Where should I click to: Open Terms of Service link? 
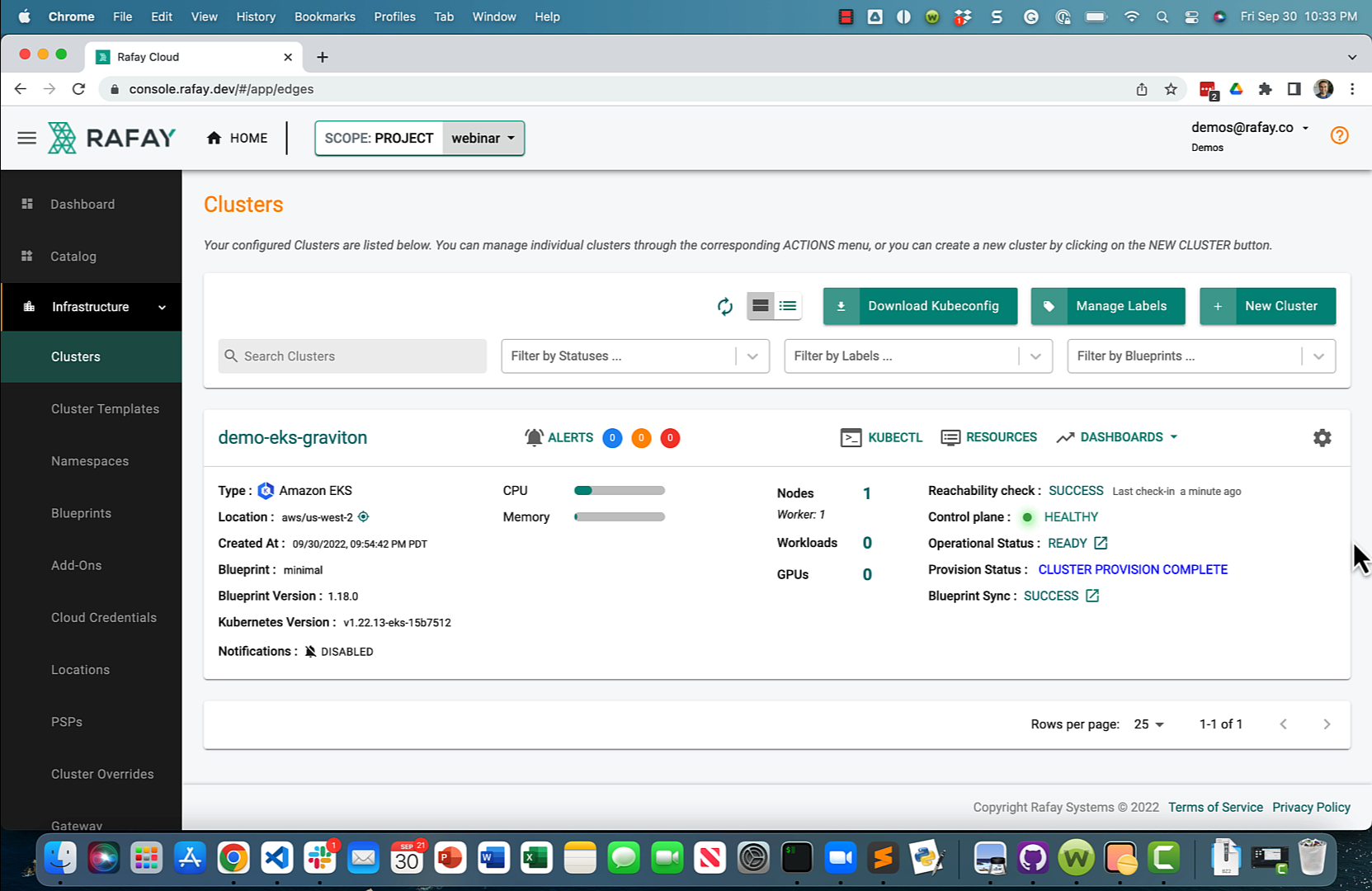click(x=1215, y=807)
